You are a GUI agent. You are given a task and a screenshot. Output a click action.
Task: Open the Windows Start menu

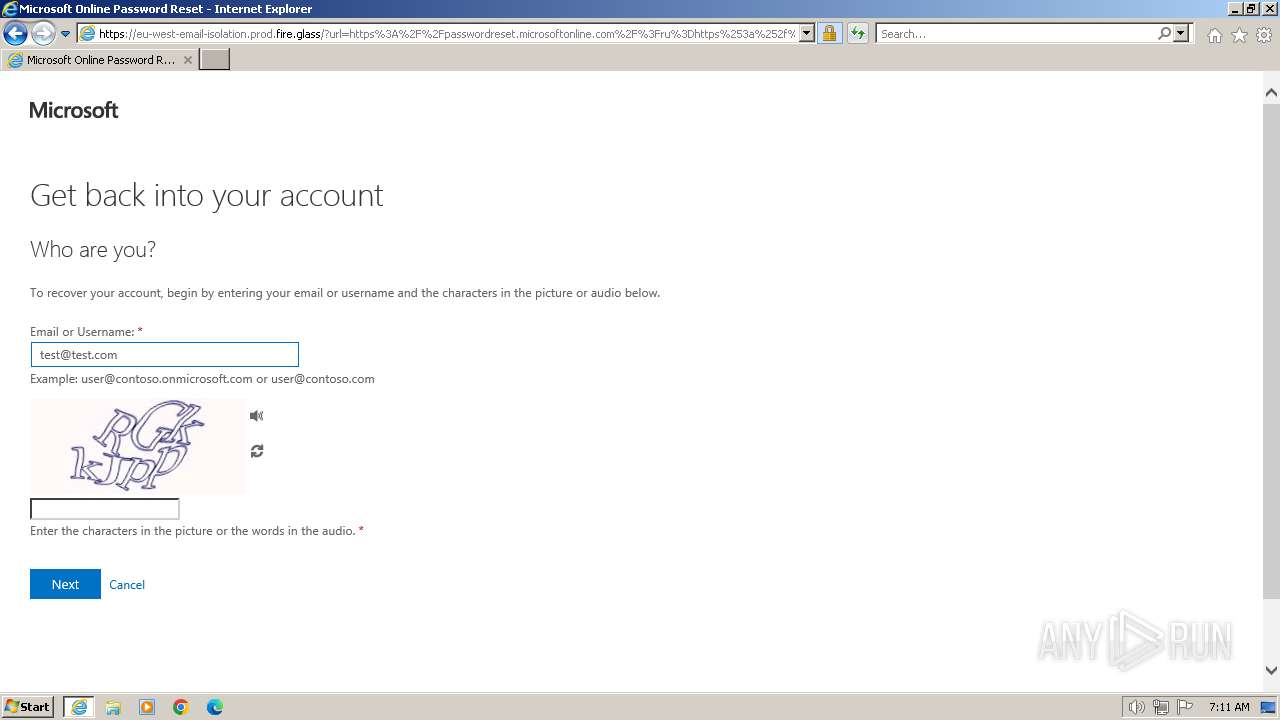tap(28, 706)
